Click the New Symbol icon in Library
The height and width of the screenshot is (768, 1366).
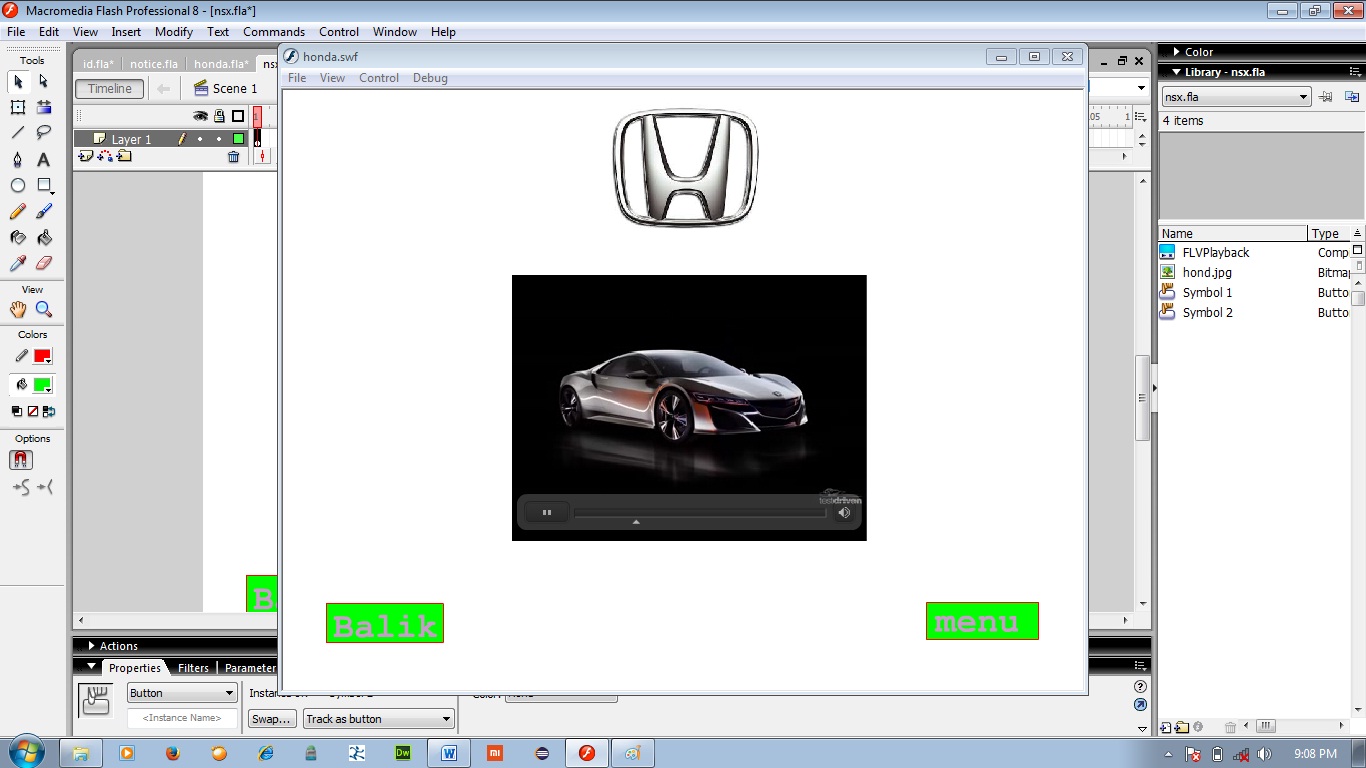(1166, 727)
